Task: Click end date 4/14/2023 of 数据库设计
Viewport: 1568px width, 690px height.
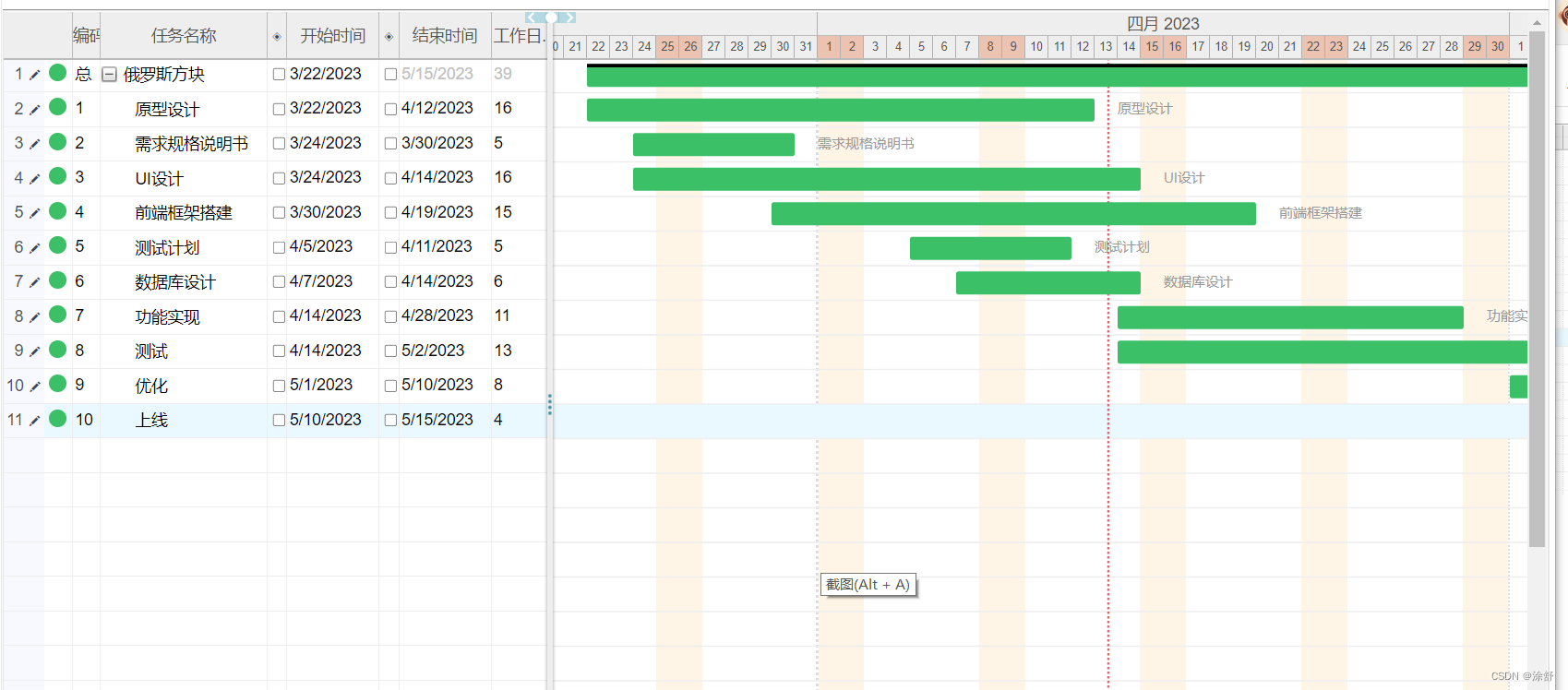Action: [437, 281]
